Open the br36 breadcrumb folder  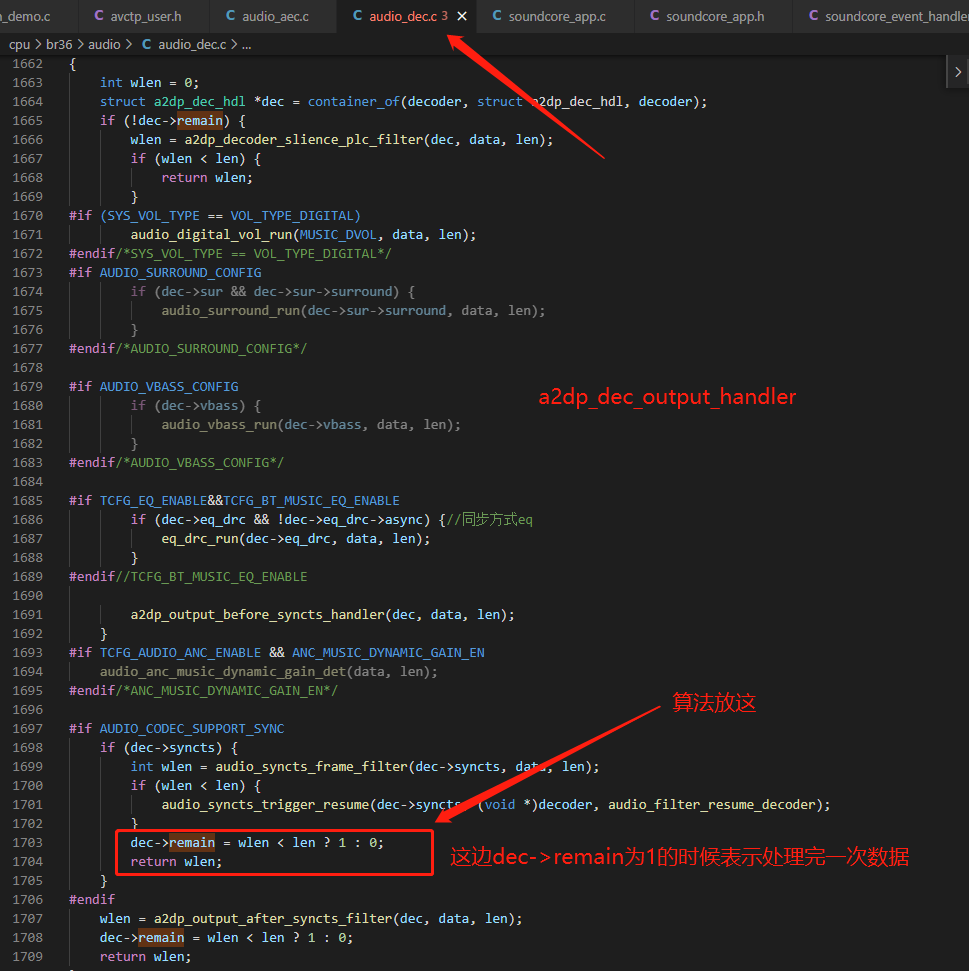[x=59, y=45]
